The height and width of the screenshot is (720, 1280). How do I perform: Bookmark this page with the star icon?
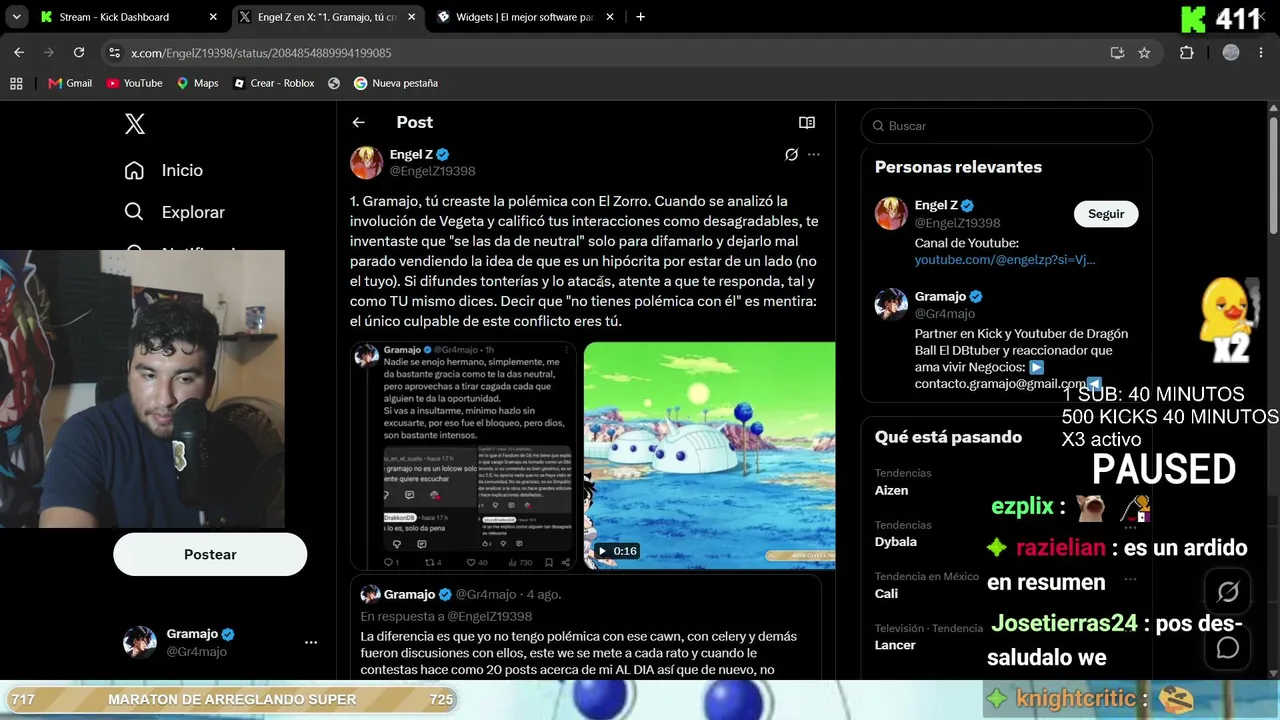tap(1144, 52)
